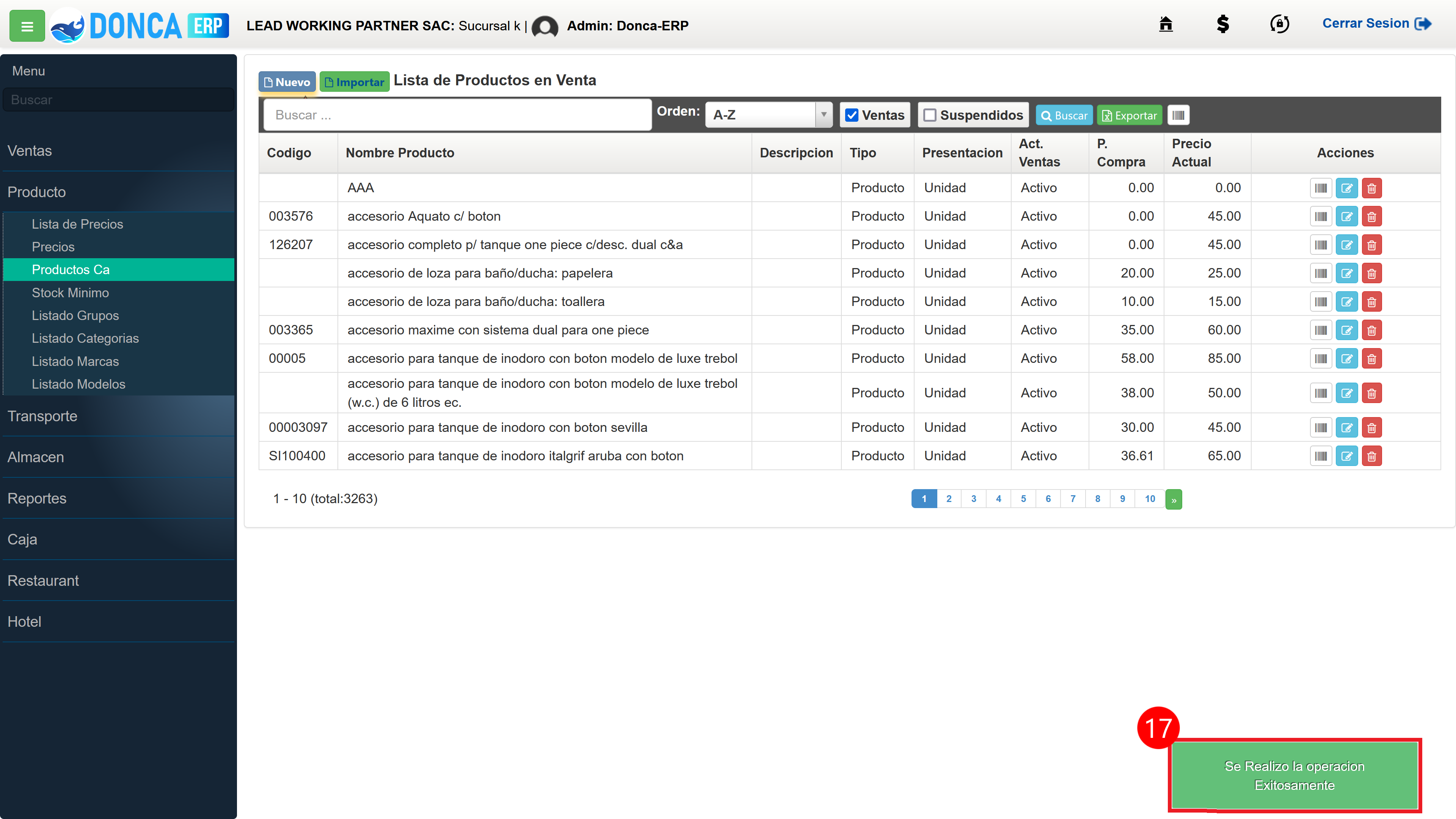
Task: Open Listado Marcas submenu item
Action: click(119, 361)
